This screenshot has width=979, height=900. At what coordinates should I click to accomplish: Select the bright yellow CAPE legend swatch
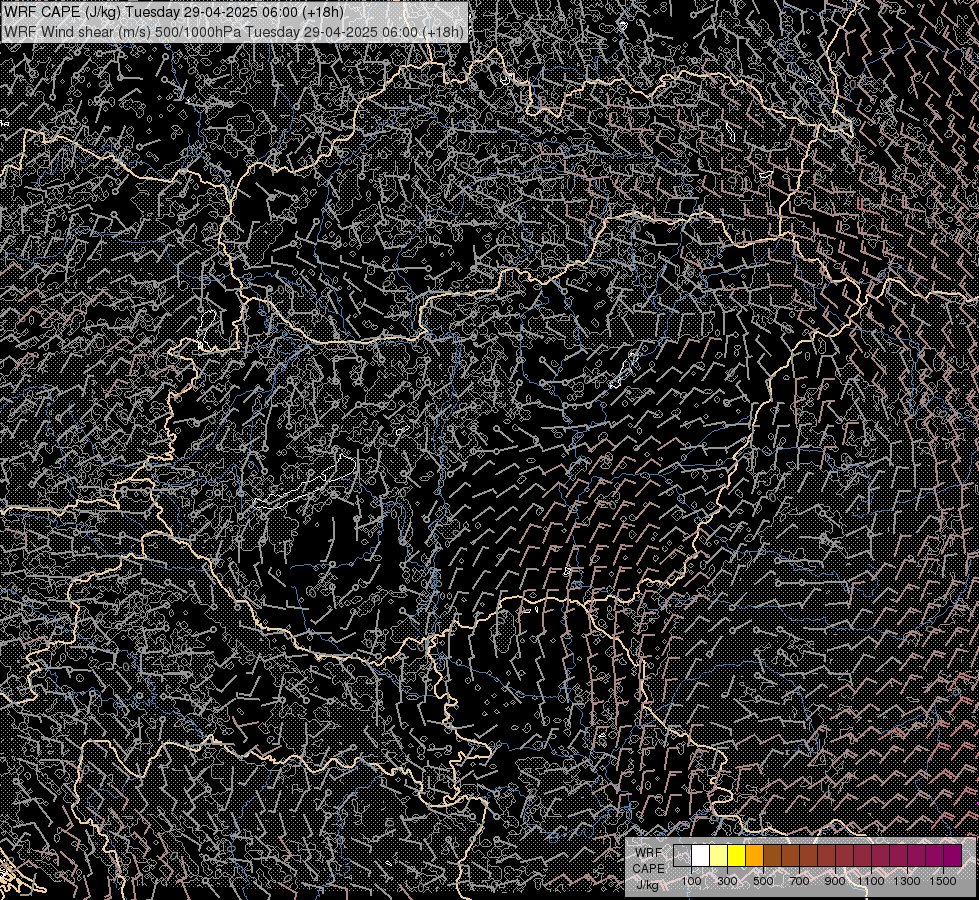[x=737, y=856]
